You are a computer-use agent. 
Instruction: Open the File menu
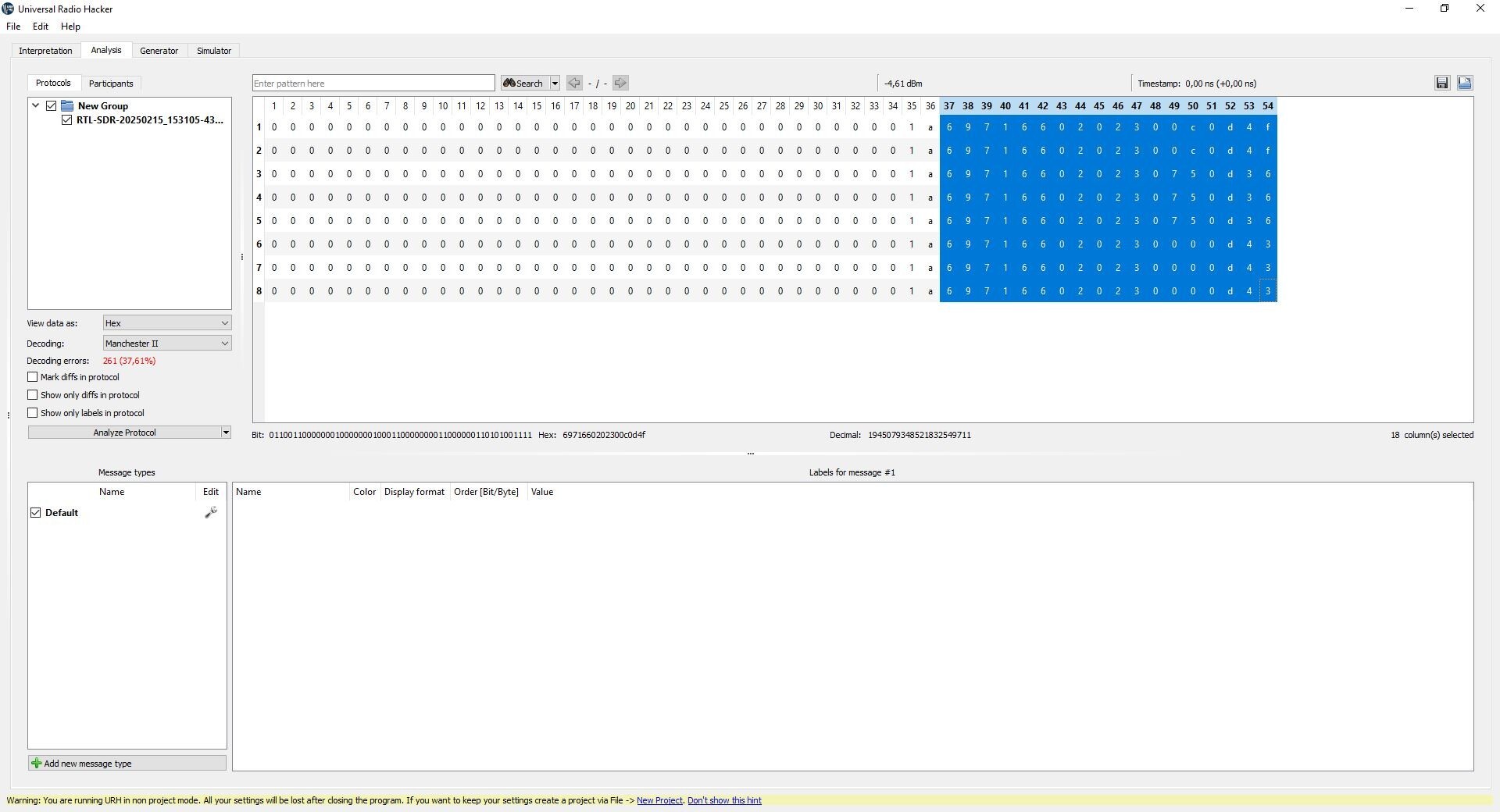(x=13, y=27)
